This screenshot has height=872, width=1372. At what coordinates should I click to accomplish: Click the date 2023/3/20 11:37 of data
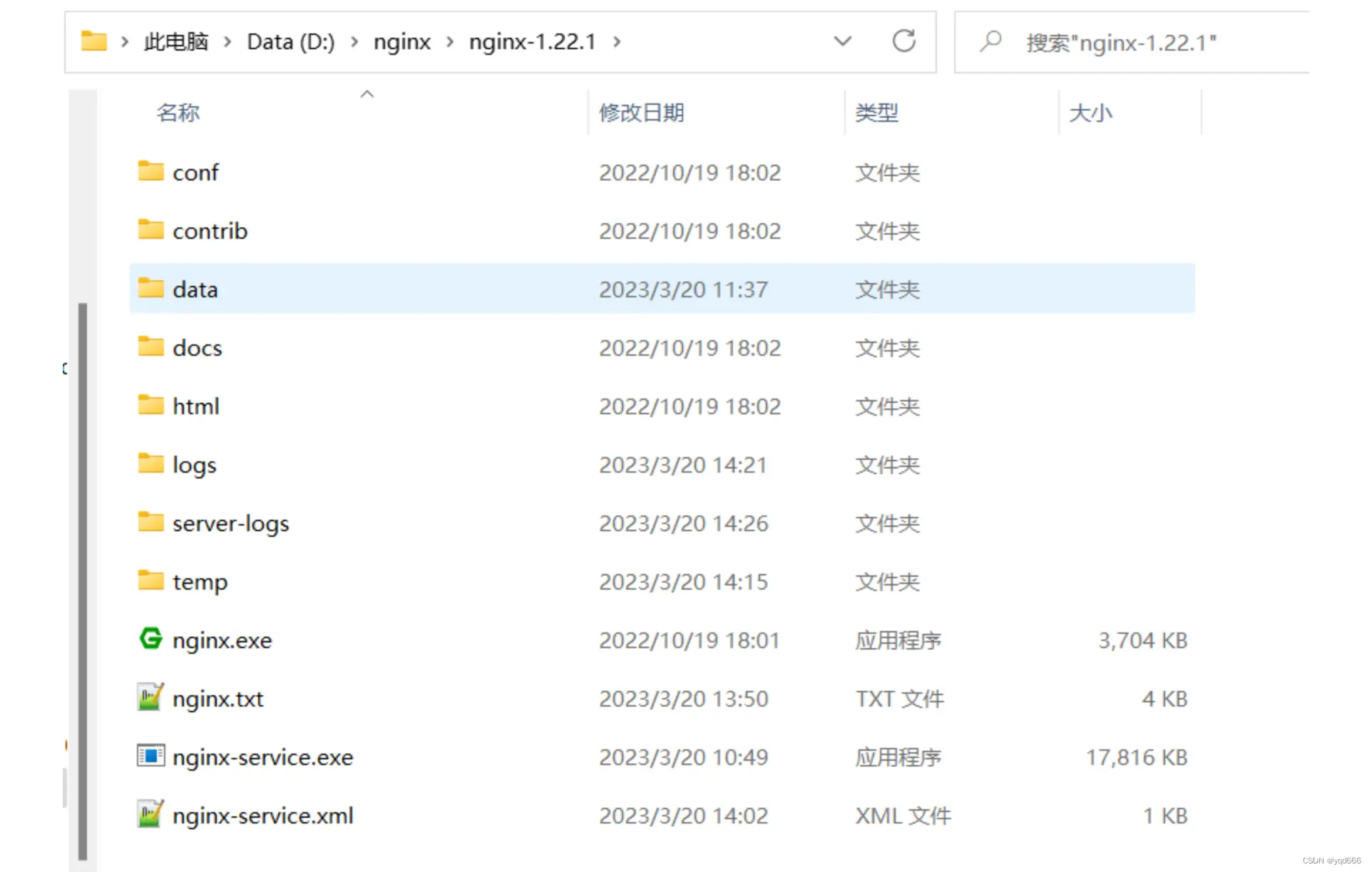click(683, 289)
